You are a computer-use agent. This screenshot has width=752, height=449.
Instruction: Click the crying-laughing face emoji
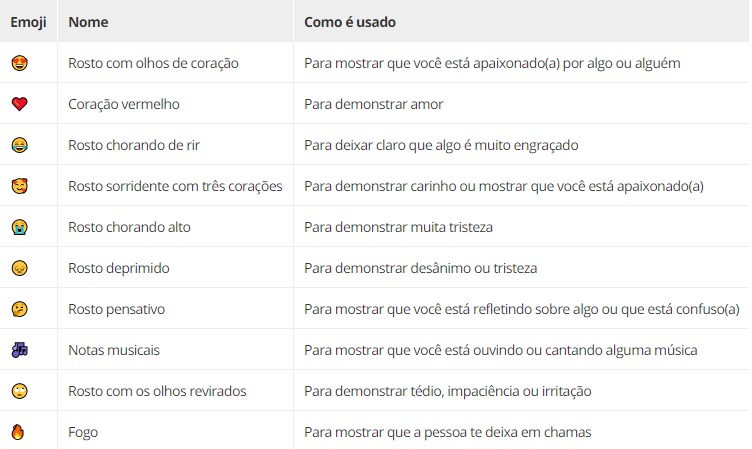pyautogui.click(x=20, y=145)
